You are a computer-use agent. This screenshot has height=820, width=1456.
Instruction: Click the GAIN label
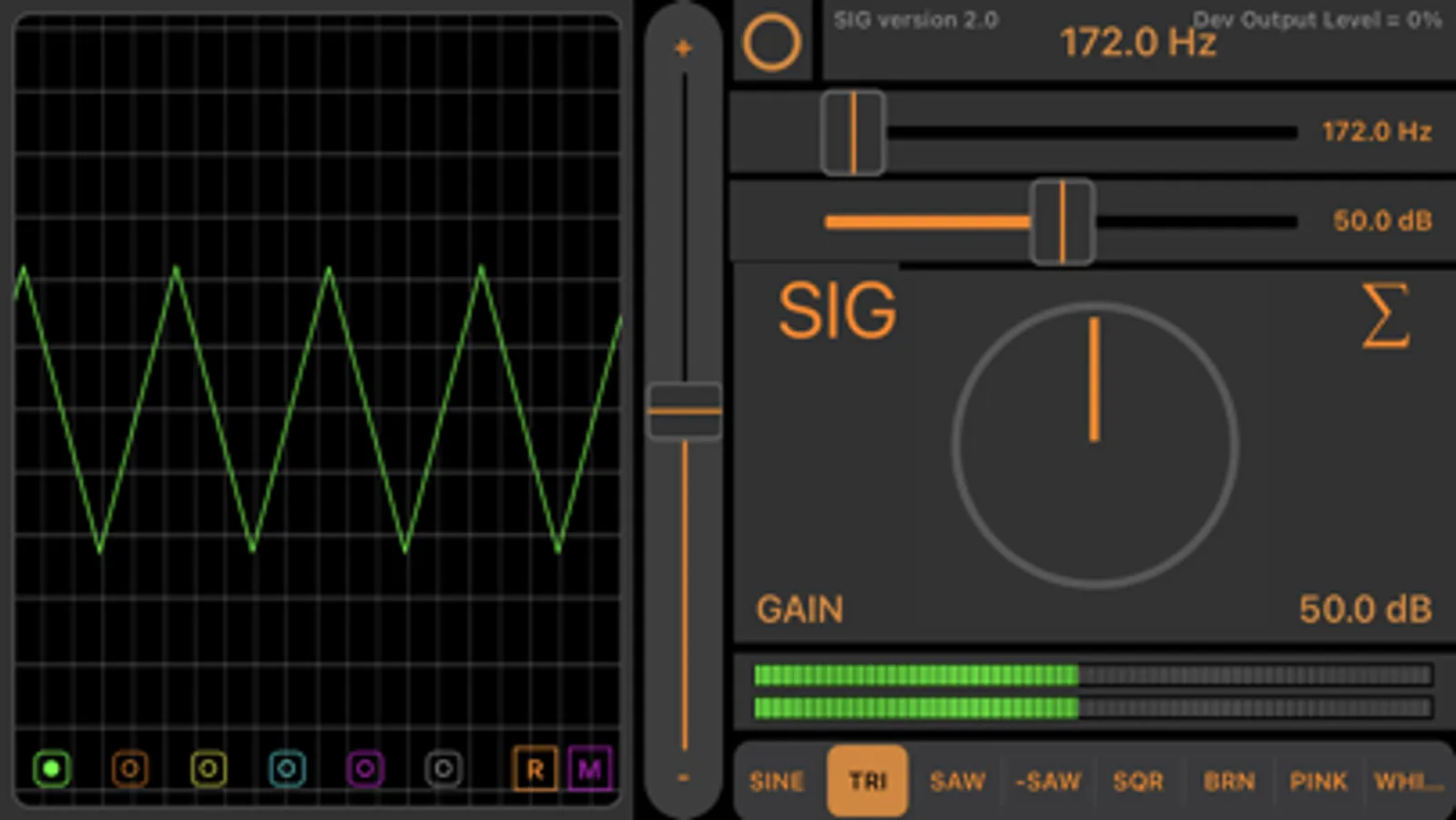(799, 610)
